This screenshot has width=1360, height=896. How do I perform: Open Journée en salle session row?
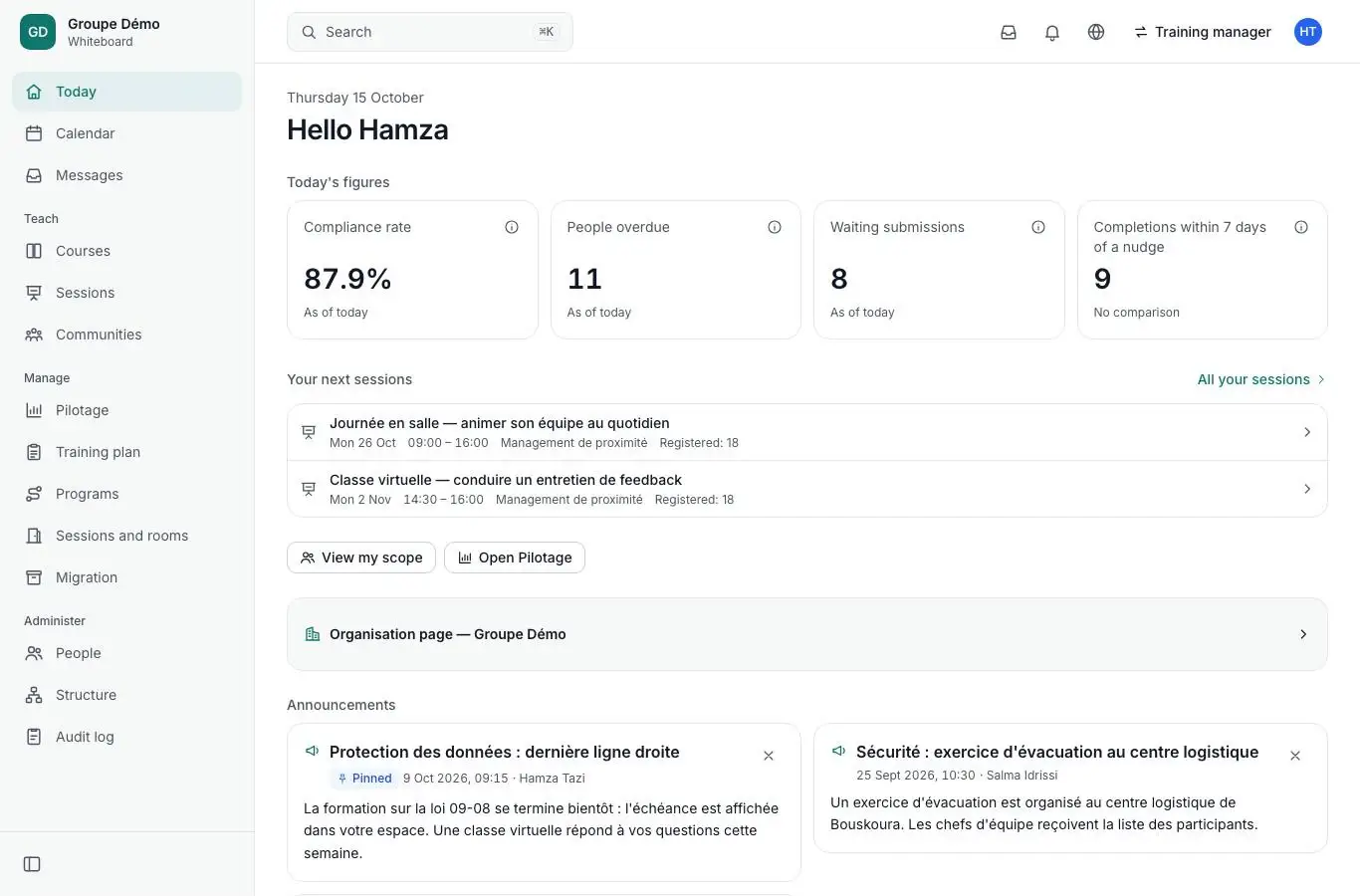(807, 432)
